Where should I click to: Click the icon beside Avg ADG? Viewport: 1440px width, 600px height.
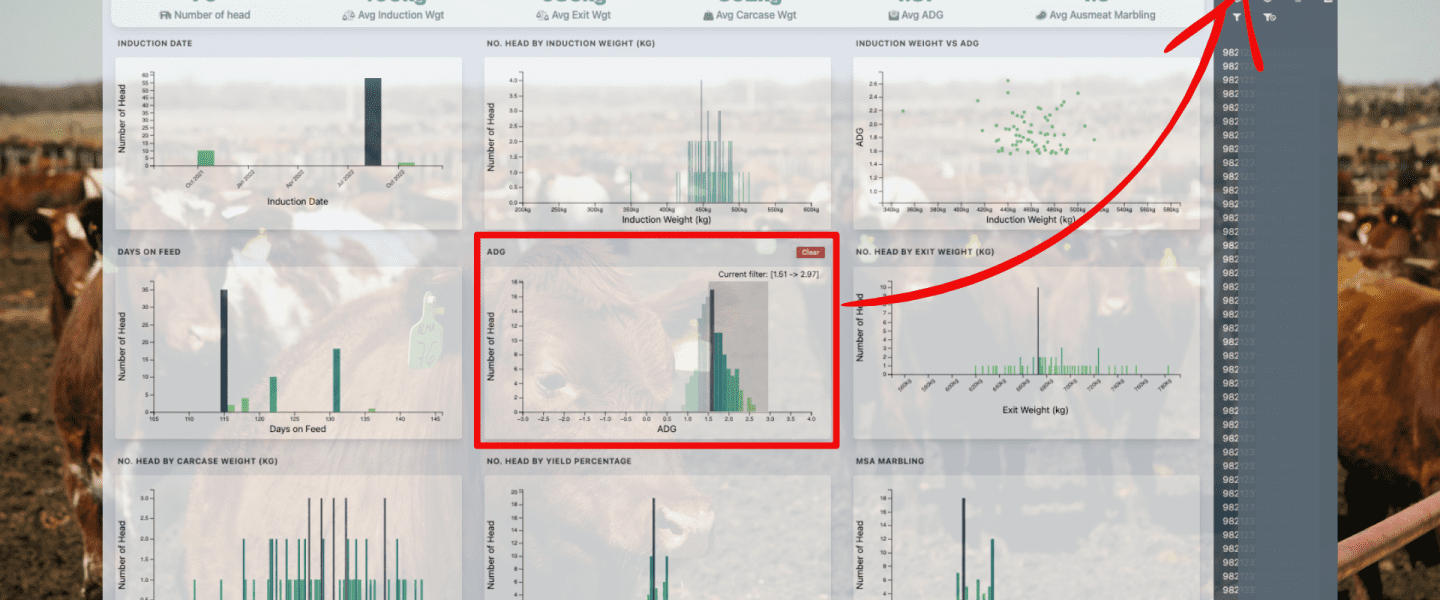pos(893,15)
